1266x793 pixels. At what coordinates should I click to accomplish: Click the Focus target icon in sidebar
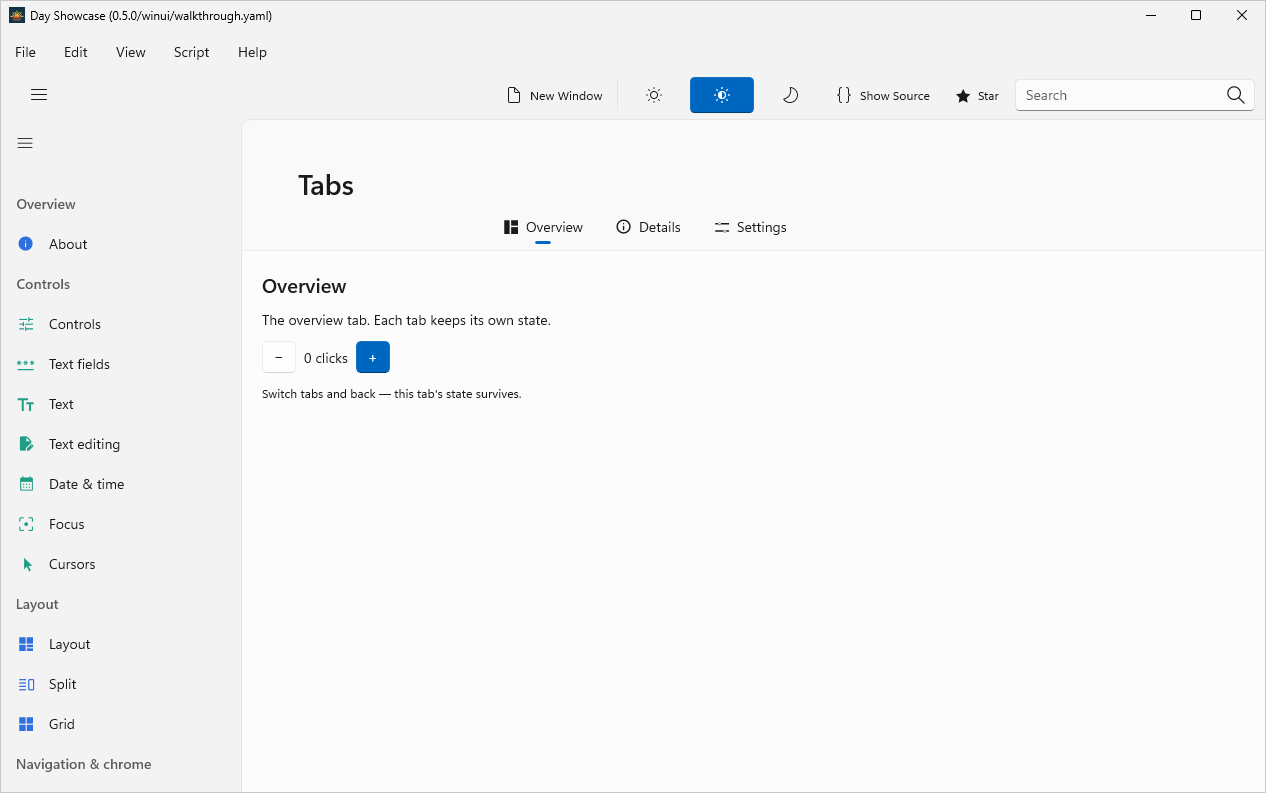(27, 524)
